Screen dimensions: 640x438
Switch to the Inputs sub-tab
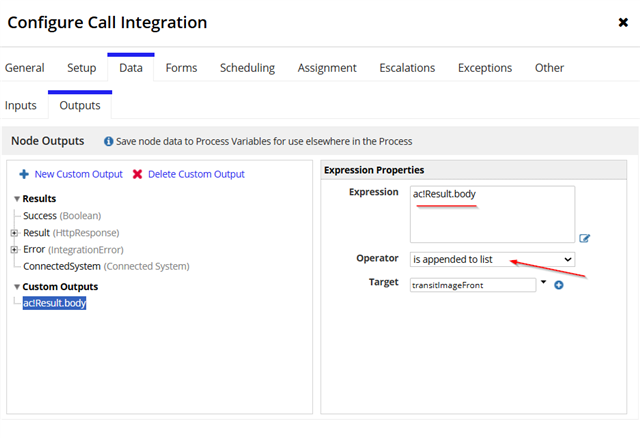tap(21, 105)
